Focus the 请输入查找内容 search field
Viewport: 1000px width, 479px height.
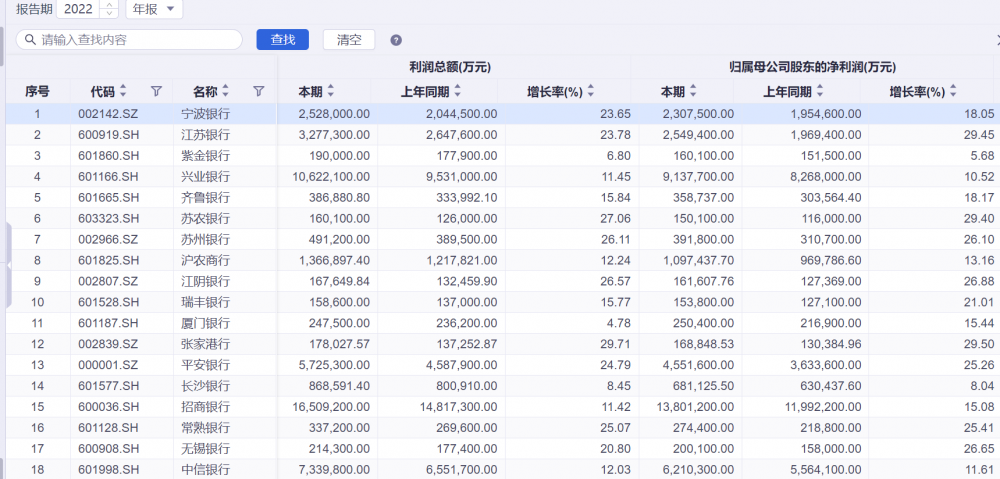pyautogui.click(x=129, y=40)
